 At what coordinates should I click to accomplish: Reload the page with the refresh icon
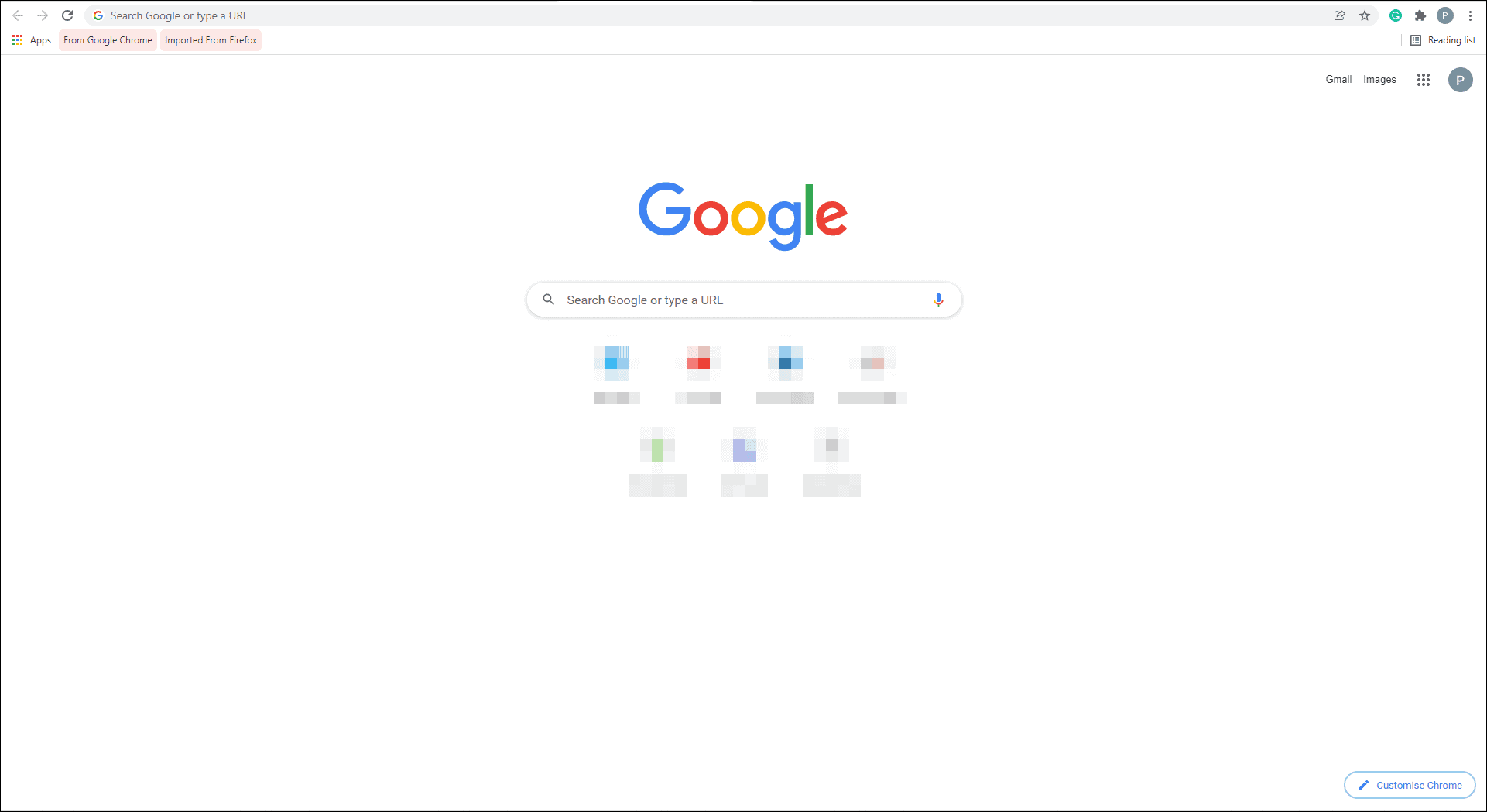pyautogui.click(x=67, y=15)
